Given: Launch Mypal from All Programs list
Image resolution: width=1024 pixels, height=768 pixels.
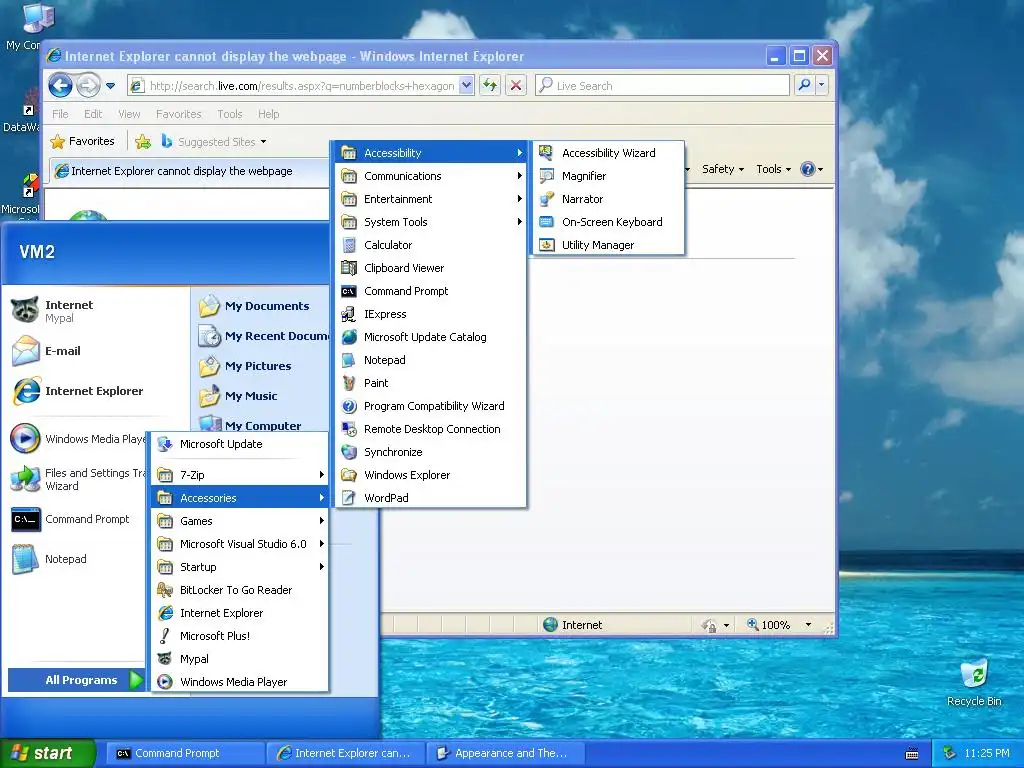Looking at the screenshot, I should click(x=240, y=659).
